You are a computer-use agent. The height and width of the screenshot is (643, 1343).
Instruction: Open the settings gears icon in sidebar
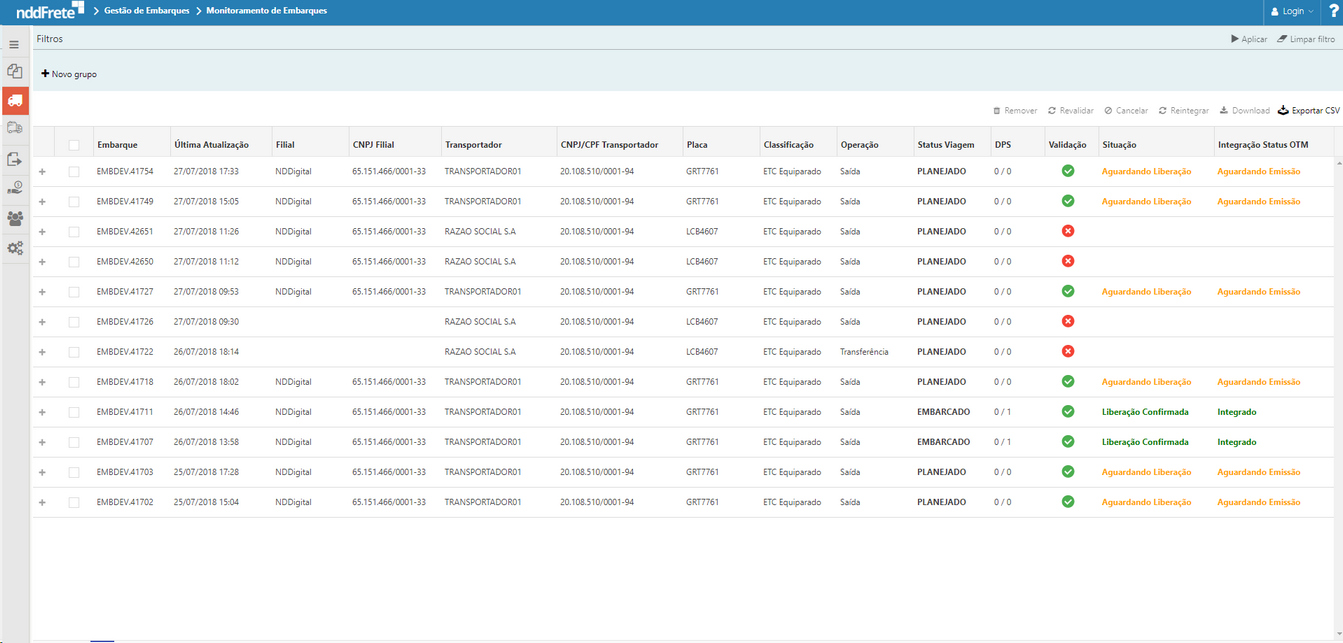point(14,246)
